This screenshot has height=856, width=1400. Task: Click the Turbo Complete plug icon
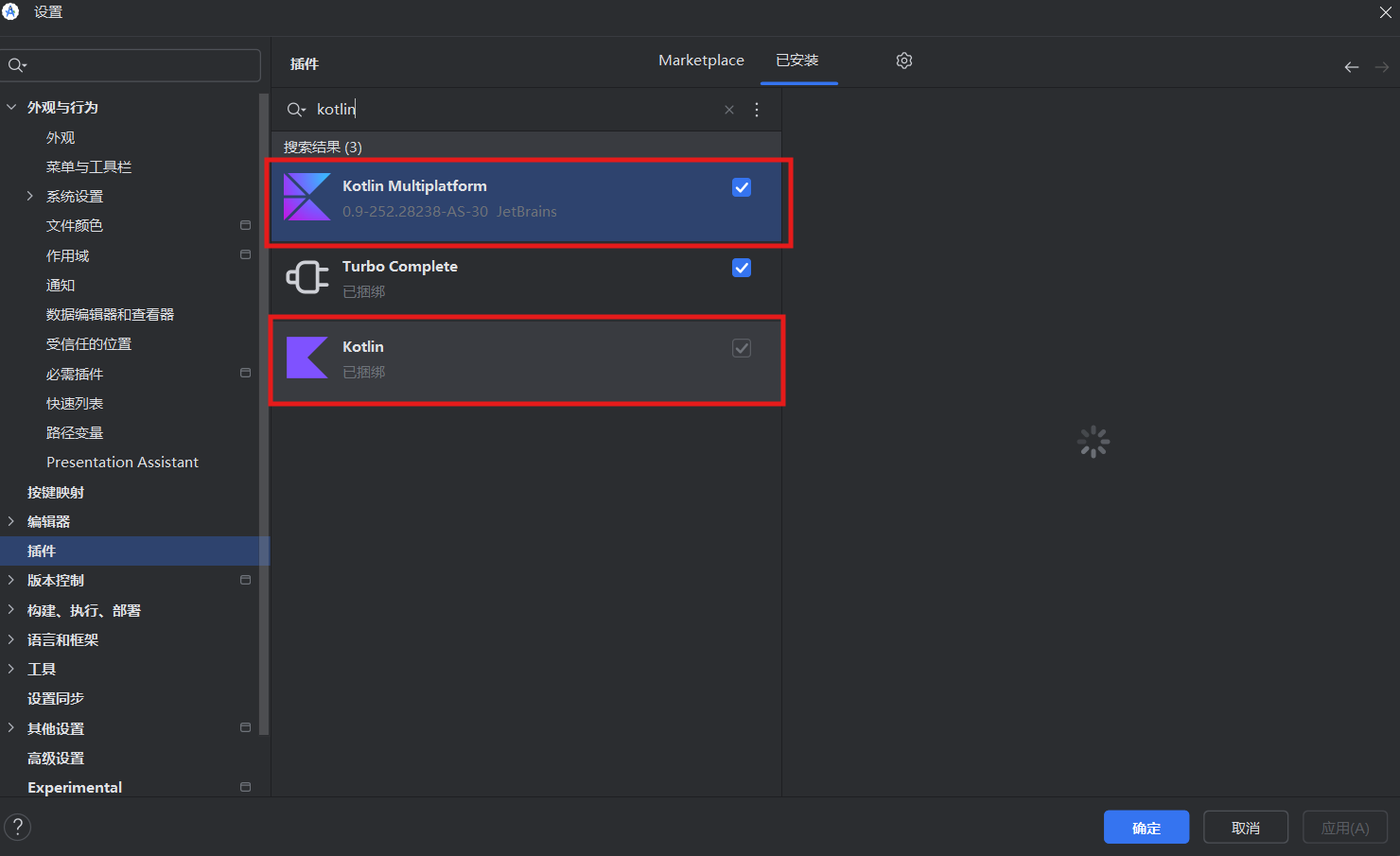pos(307,277)
